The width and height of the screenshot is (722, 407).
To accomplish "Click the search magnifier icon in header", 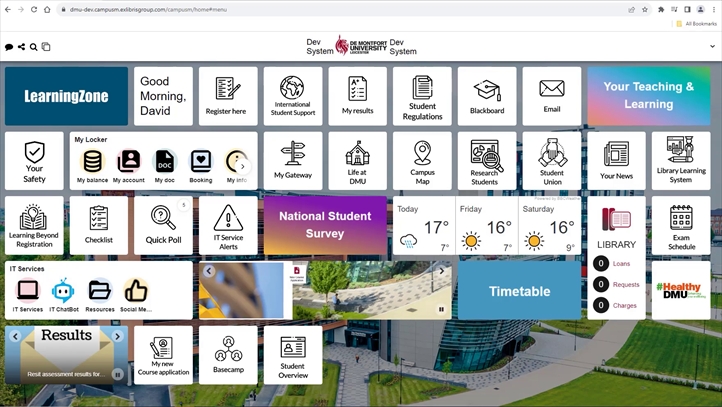I will [x=33, y=47].
